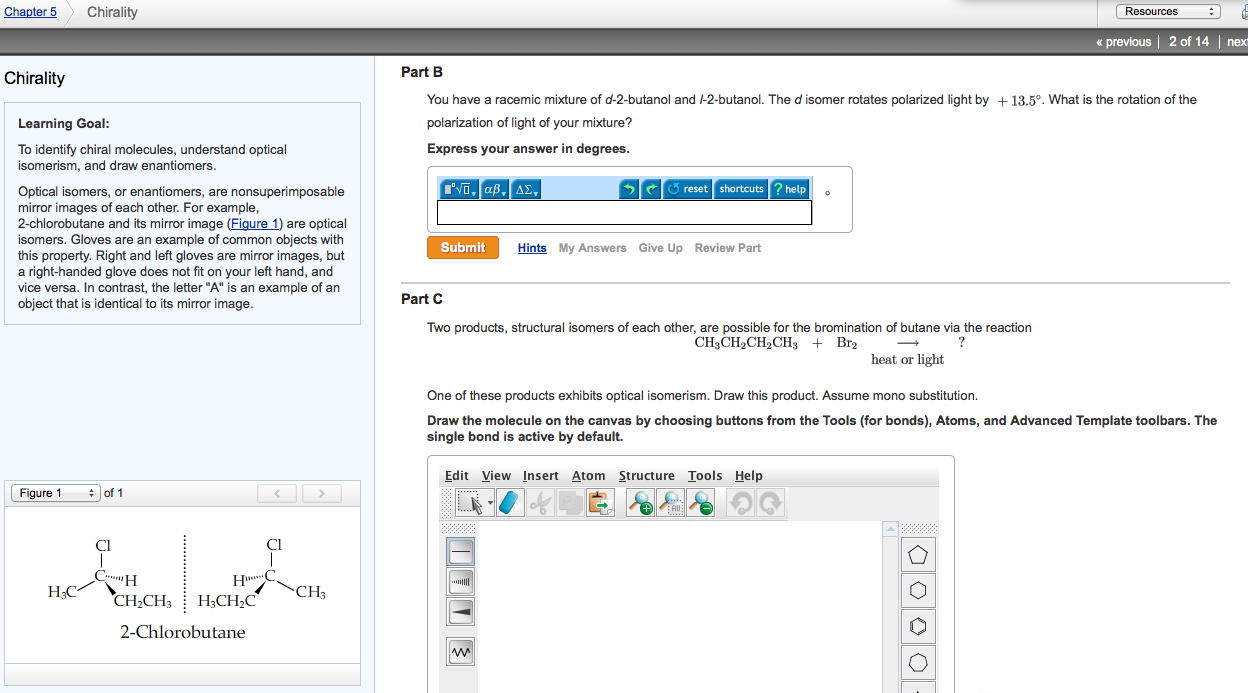Open the Atom menu
This screenshot has height=693, width=1248.
[x=589, y=475]
